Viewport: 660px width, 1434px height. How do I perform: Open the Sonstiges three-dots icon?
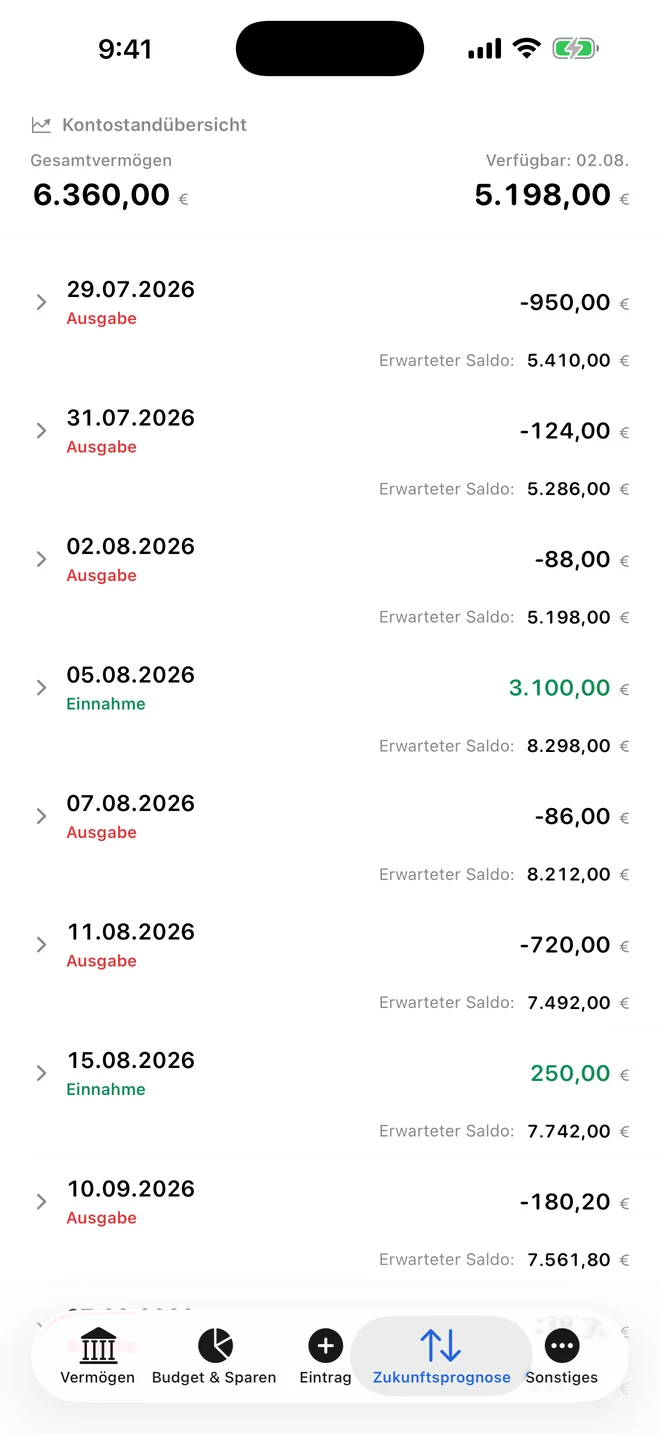pyautogui.click(x=562, y=1346)
